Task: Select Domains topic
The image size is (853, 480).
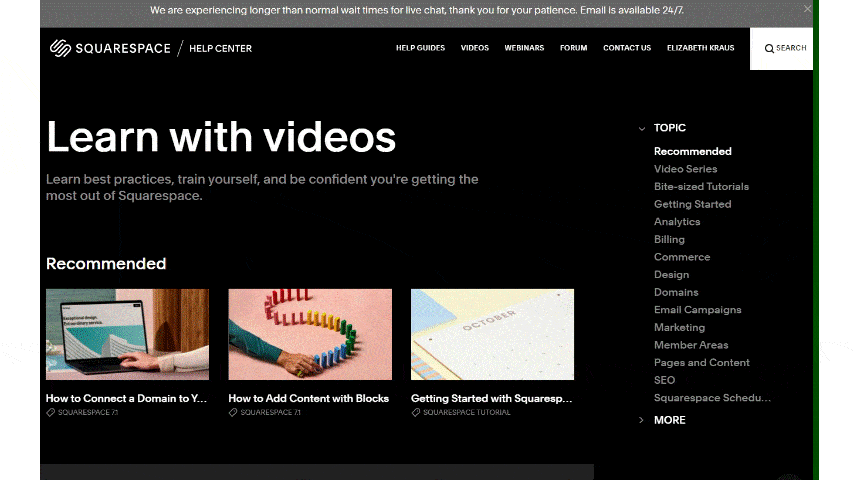Action: tap(676, 292)
